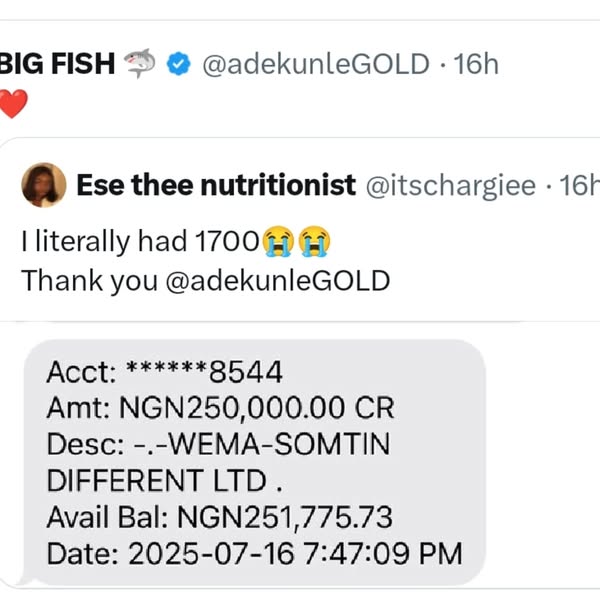Click the Acct ******8544 line
The width and height of the screenshot is (600, 600).
point(165,373)
